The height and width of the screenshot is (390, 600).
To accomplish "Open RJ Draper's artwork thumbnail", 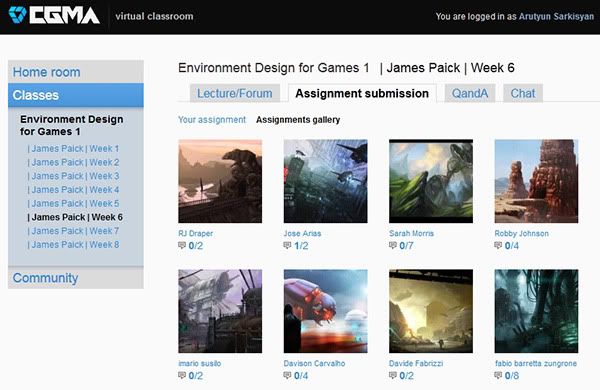I will point(220,181).
